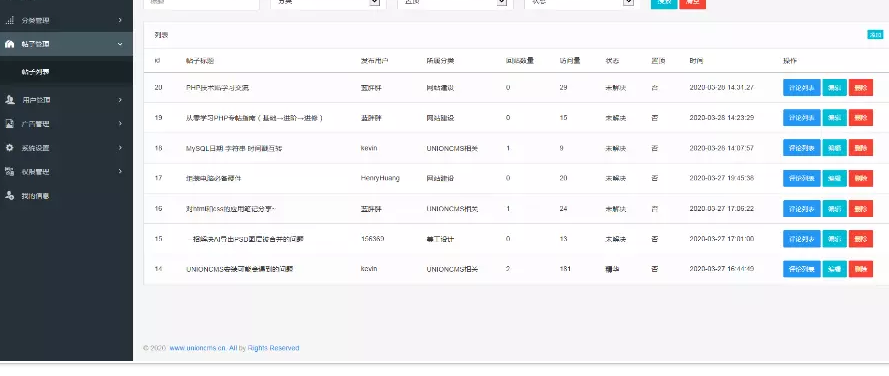
Task: Open 评论列表 for post 19
Action: click(x=801, y=117)
